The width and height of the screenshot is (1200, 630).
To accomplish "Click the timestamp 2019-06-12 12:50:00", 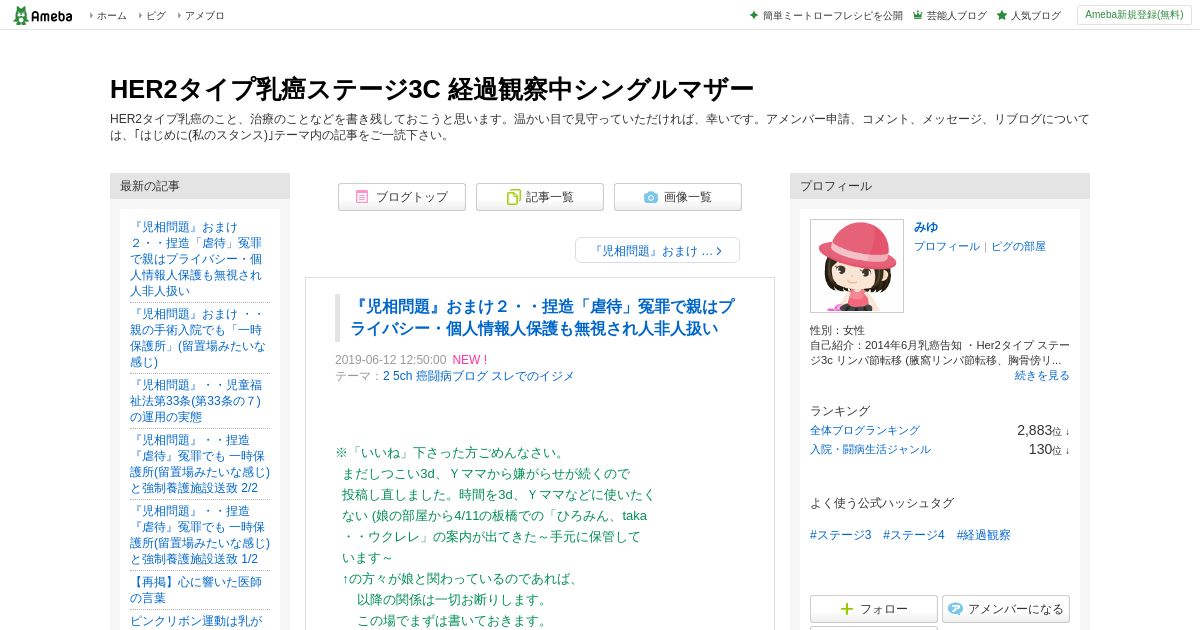I will tap(391, 360).
